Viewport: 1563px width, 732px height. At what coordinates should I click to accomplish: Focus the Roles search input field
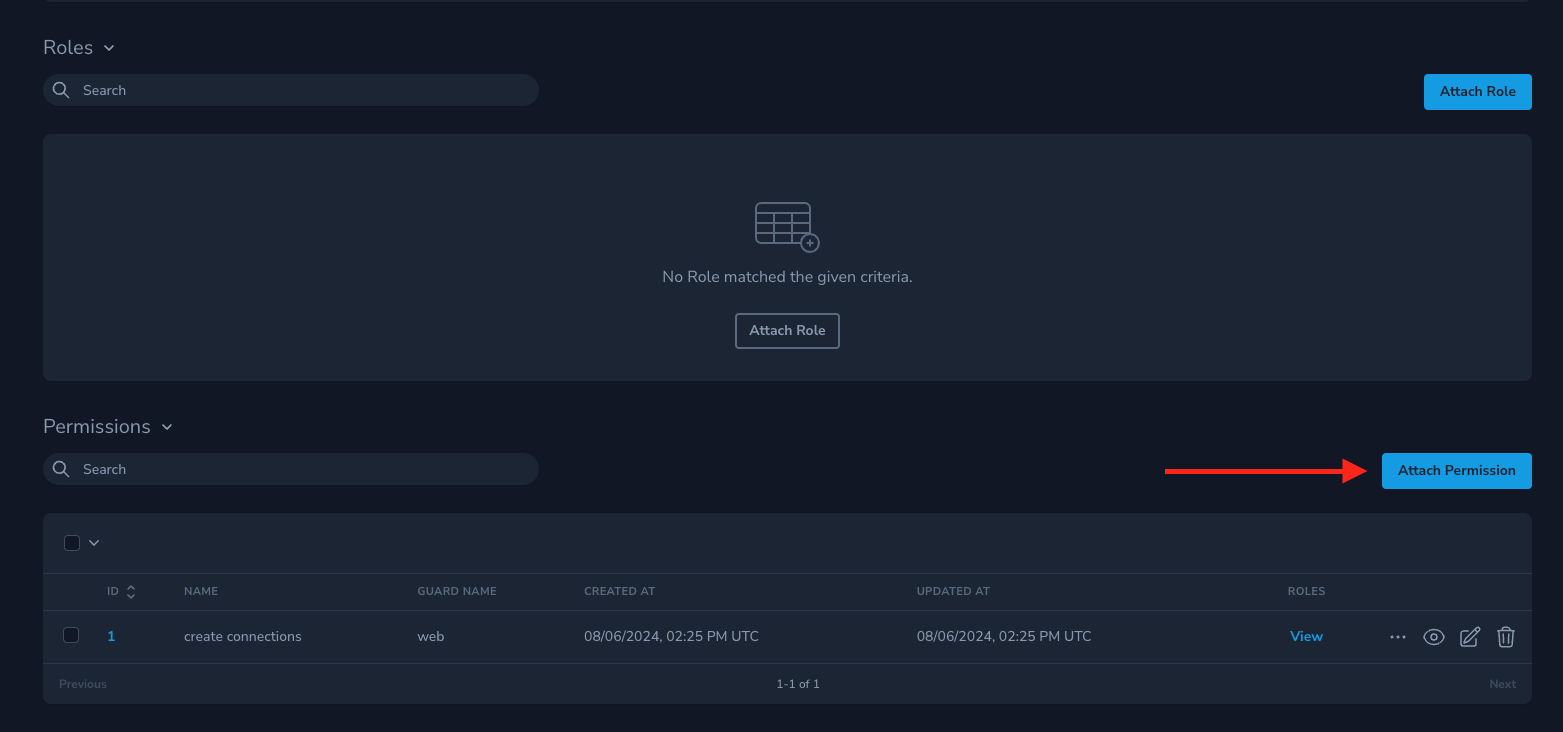coord(300,90)
